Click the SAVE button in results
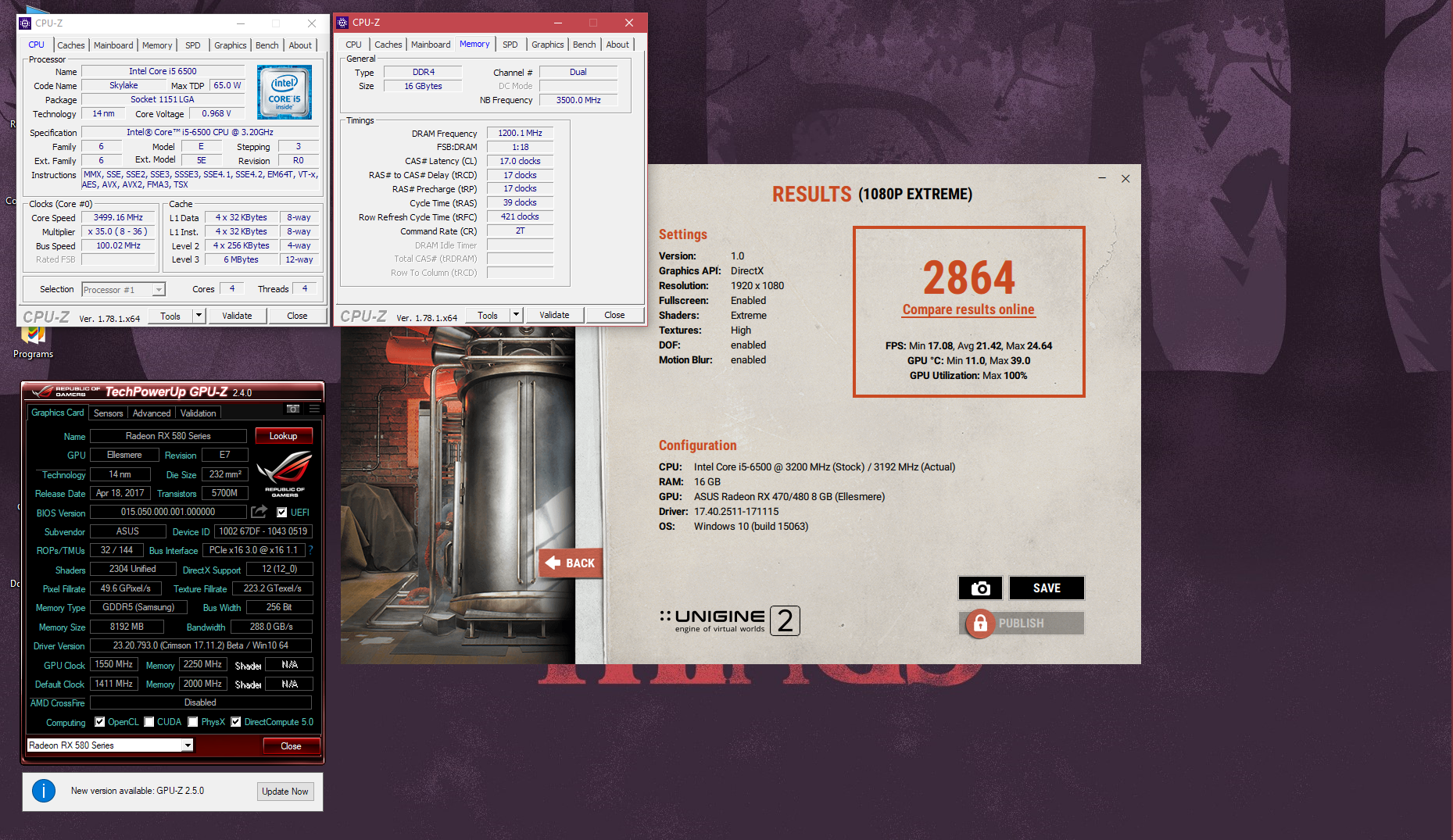The height and width of the screenshot is (840, 1453). 1047,588
